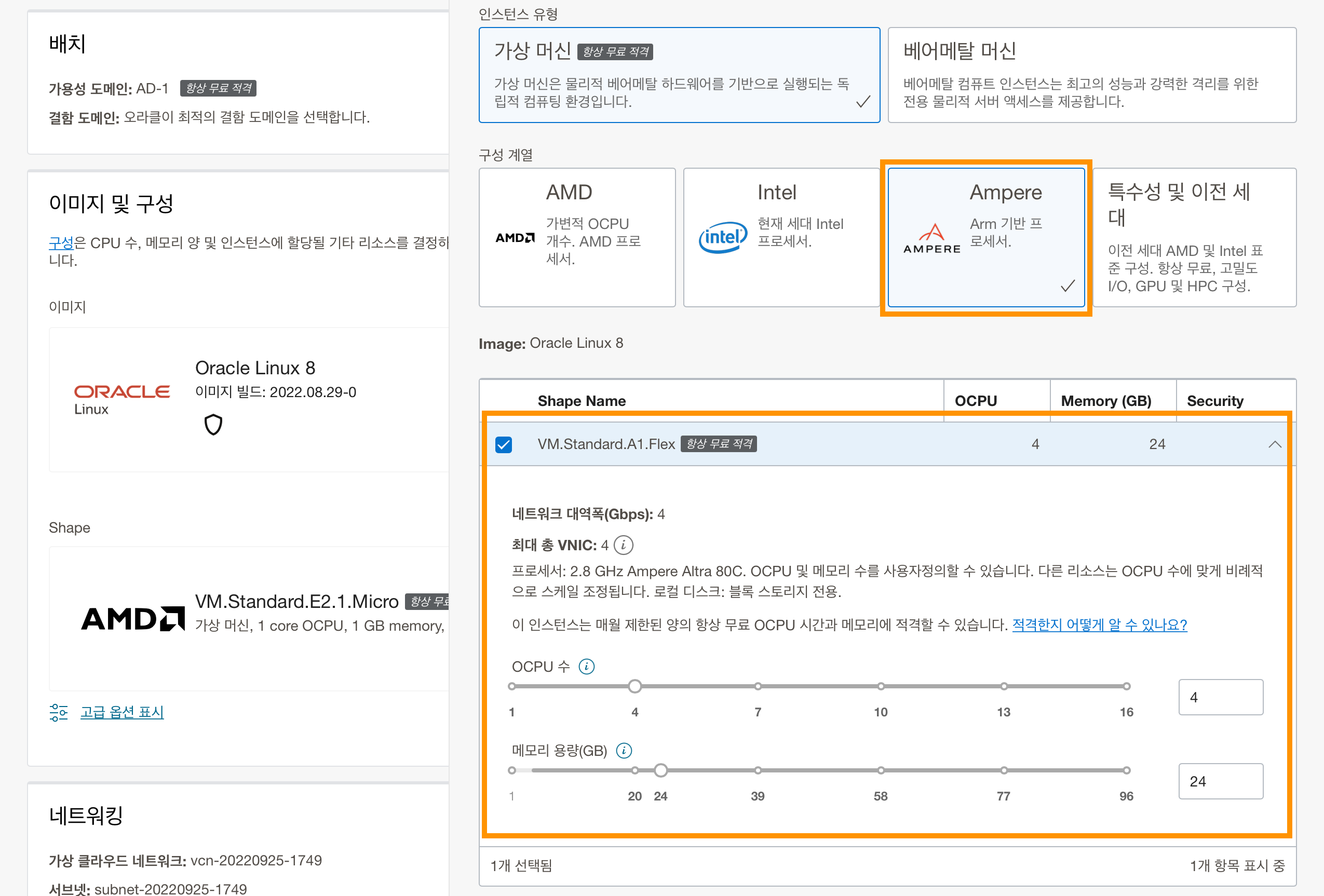This screenshot has height=896, width=1324.
Task: Click the 항상 무료 적격 badge on VM.Standard.A1.Flex
Action: [719, 444]
